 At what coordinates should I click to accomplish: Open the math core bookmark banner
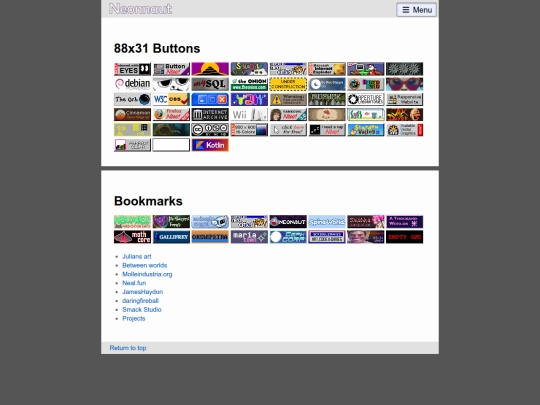coord(132,237)
